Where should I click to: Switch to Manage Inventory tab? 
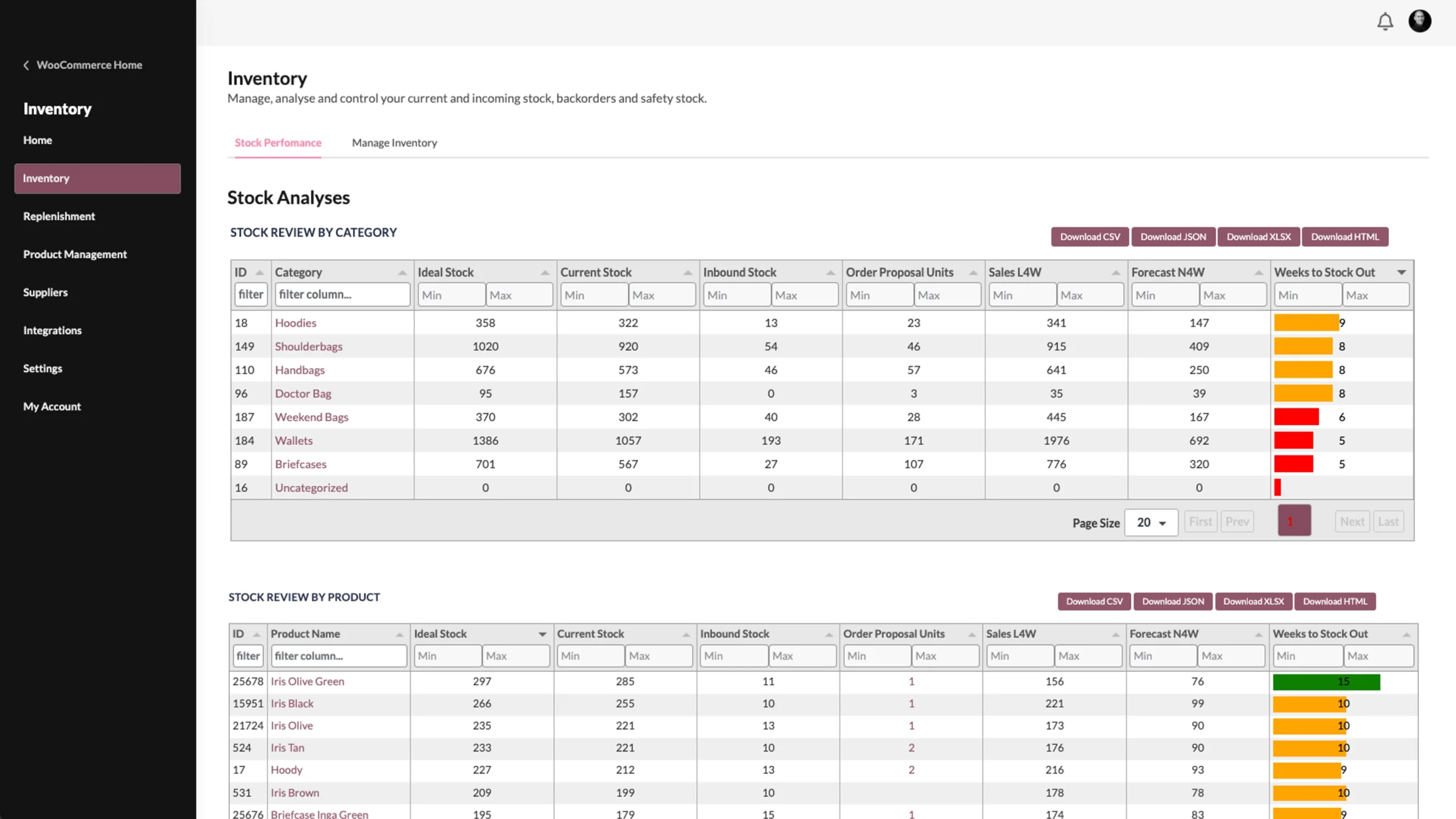click(394, 143)
